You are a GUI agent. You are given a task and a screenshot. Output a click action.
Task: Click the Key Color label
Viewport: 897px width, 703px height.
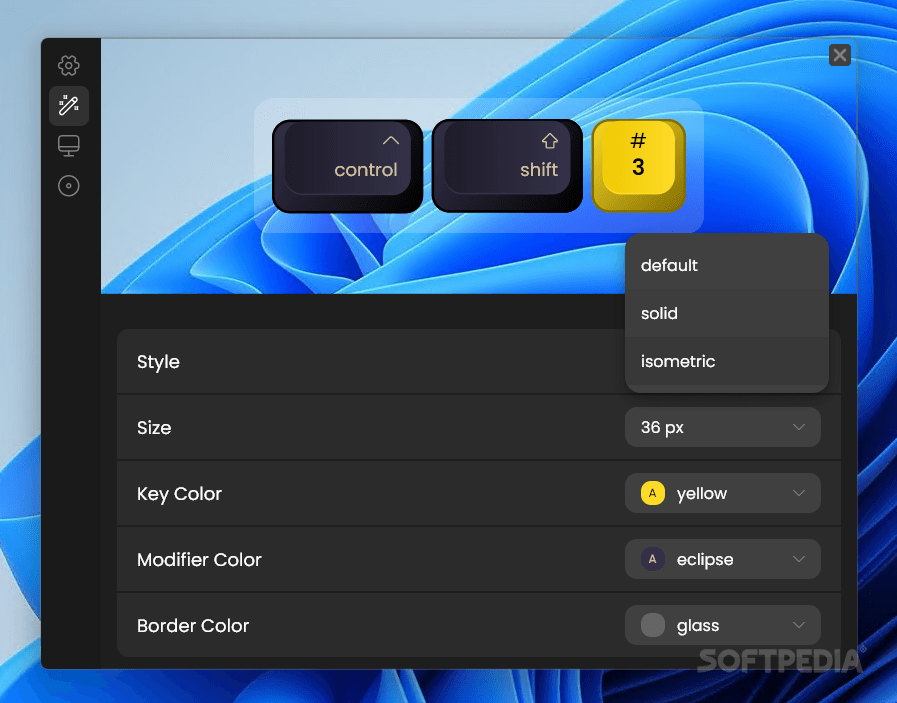pos(179,494)
